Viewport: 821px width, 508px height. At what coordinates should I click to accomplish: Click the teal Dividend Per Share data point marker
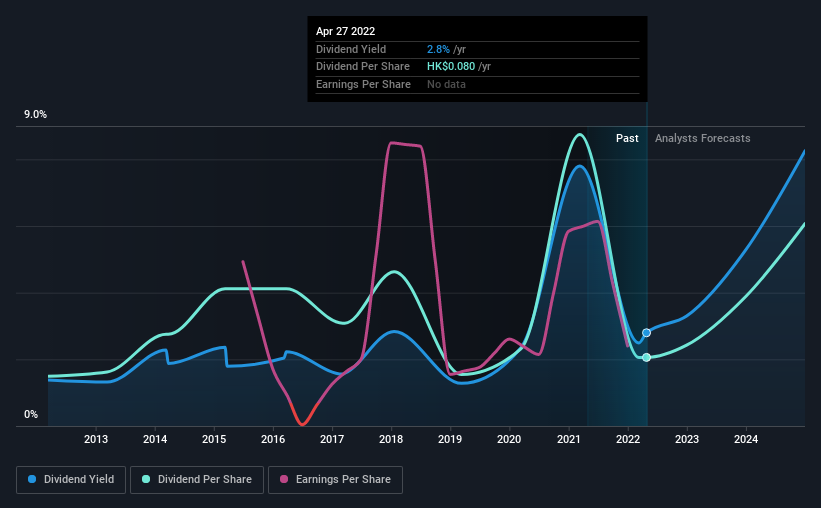click(647, 357)
